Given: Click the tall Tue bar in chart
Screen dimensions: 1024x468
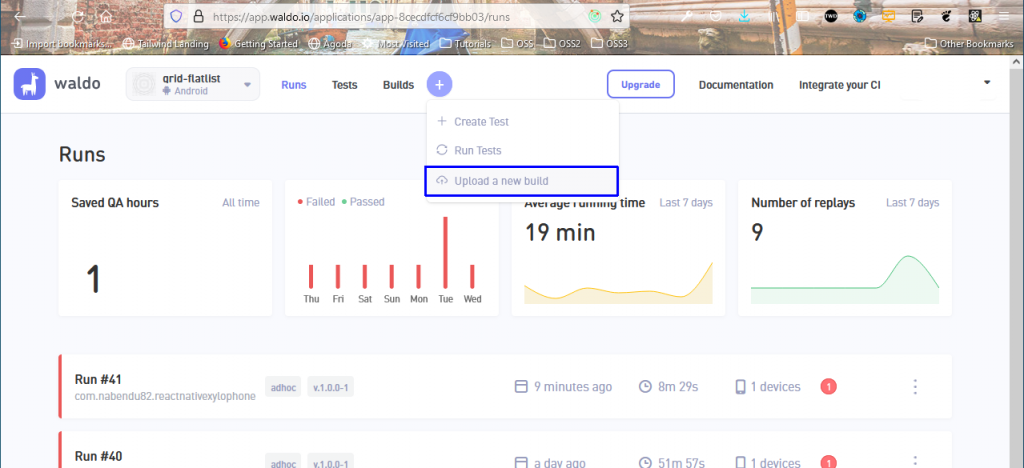Looking at the screenshot, I should 445,252.
